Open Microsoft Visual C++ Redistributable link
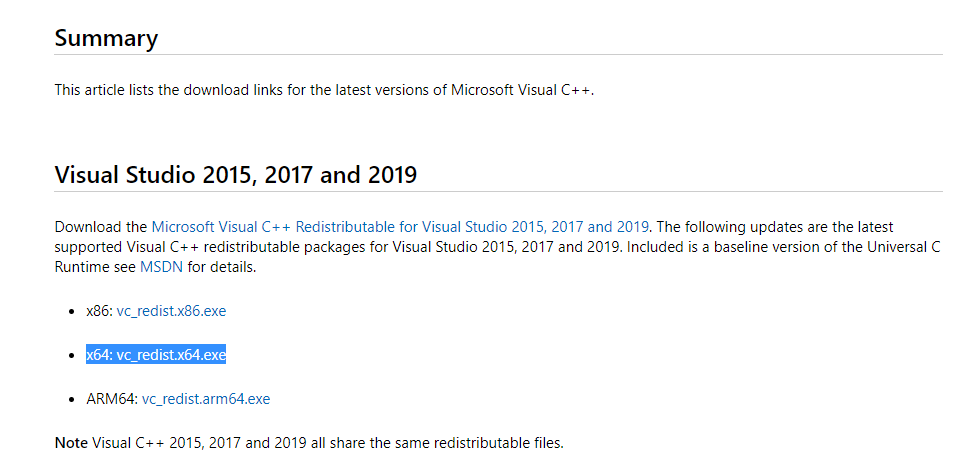This screenshot has height=459, width=973. point(400,227)
